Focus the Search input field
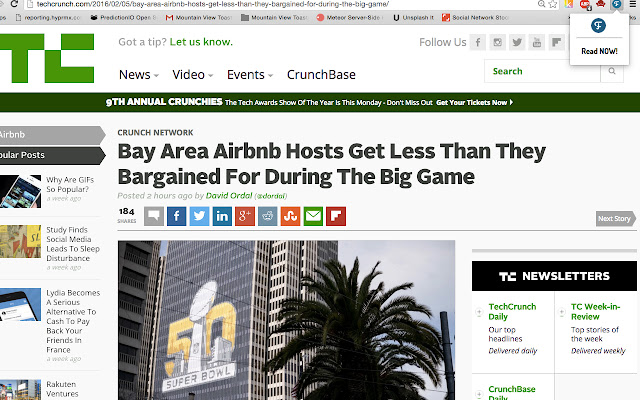This screenshot has width=640, height=400. [x=542, y=71]
